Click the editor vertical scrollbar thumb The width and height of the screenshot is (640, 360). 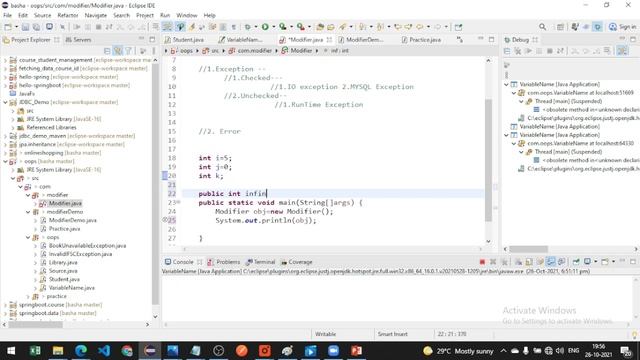point(488,160)
